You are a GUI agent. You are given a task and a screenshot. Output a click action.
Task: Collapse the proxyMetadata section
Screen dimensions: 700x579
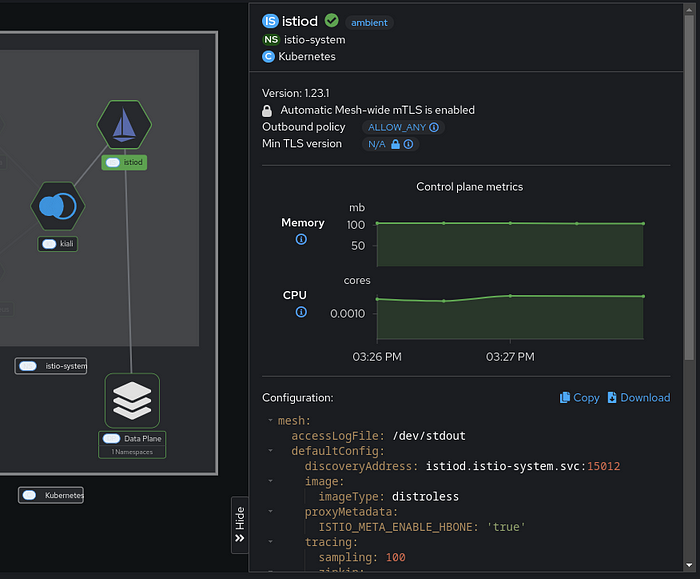pyautogui.click(x=271, y=511)
